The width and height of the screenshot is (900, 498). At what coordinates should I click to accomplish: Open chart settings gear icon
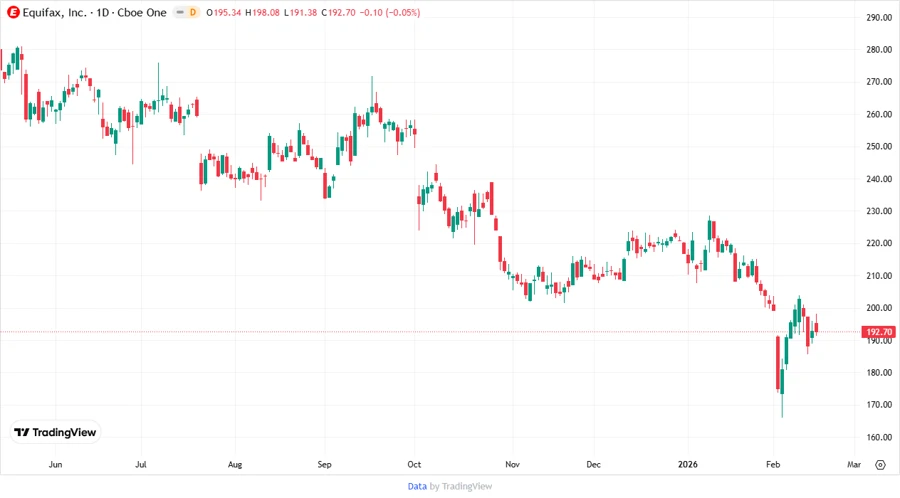[880, 465]
